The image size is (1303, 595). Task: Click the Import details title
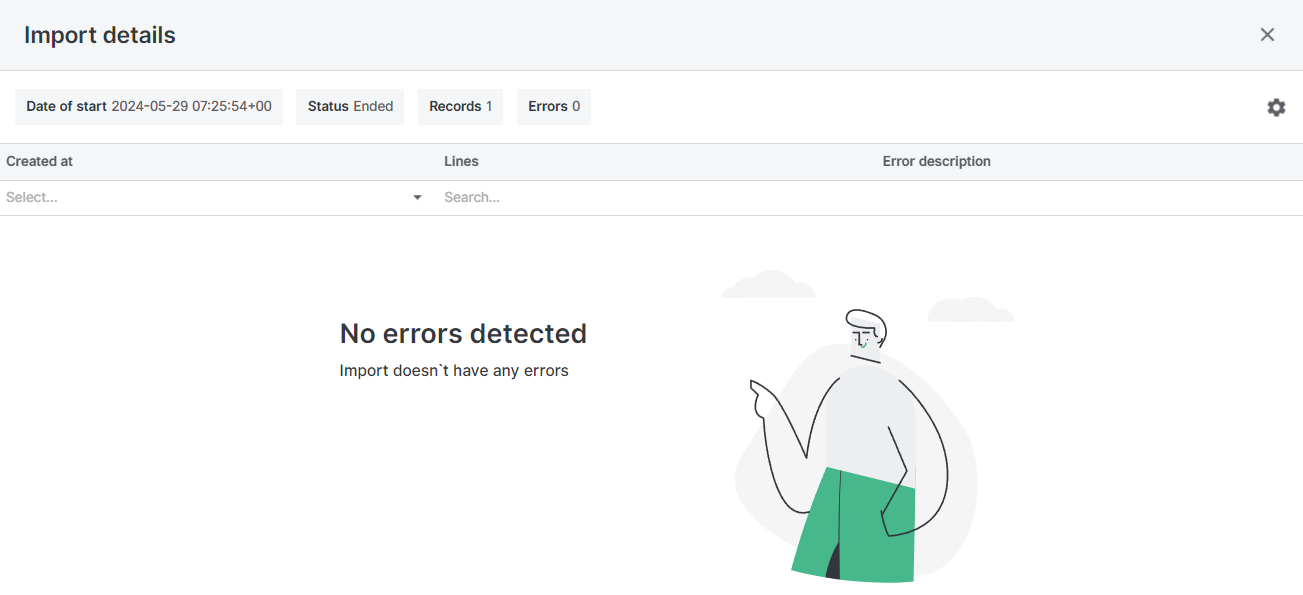point(100,35)
